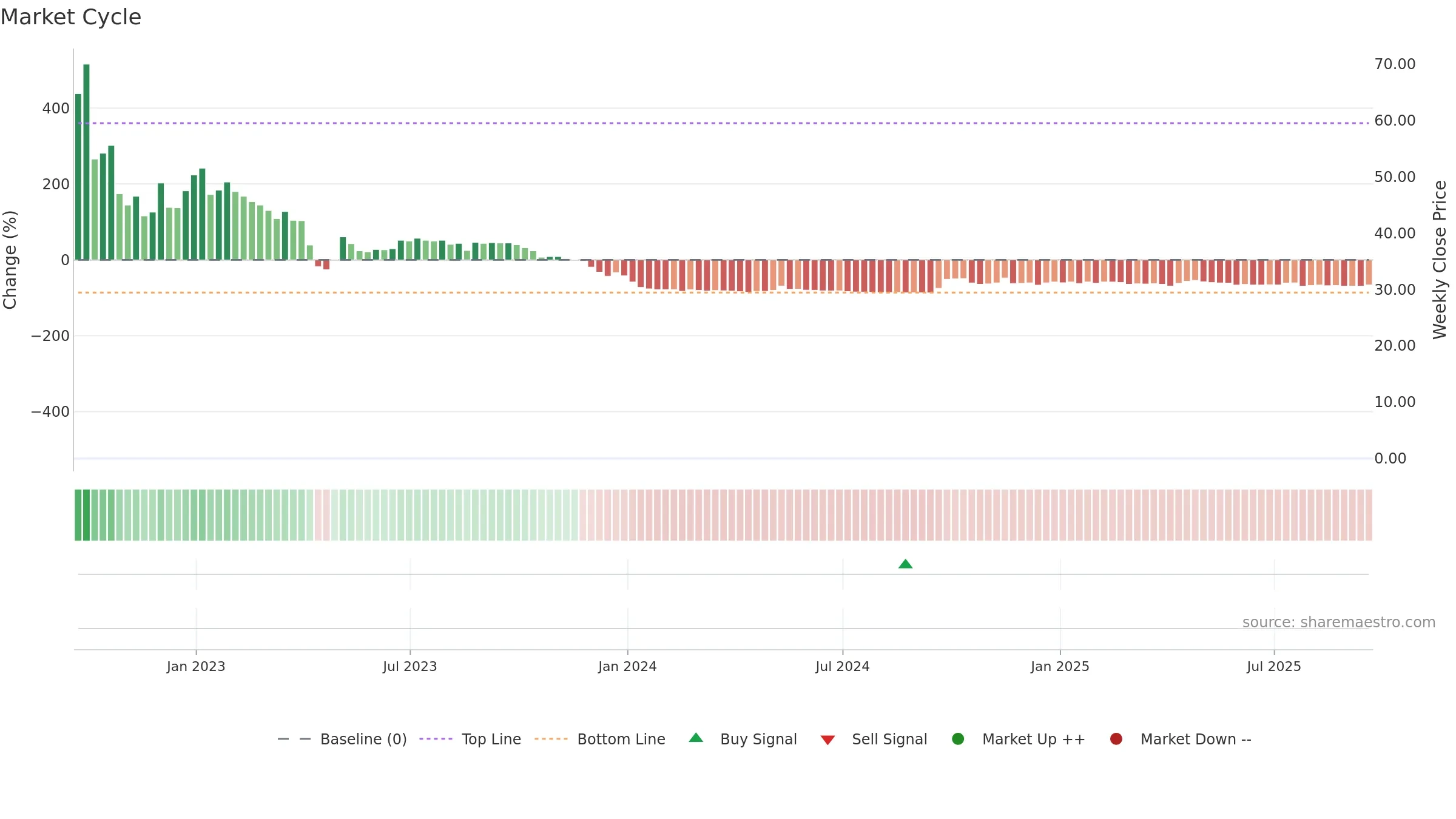Click the tallest green bar above 400%
This screenshot has height=819, width=1456.
coord(86,162)
